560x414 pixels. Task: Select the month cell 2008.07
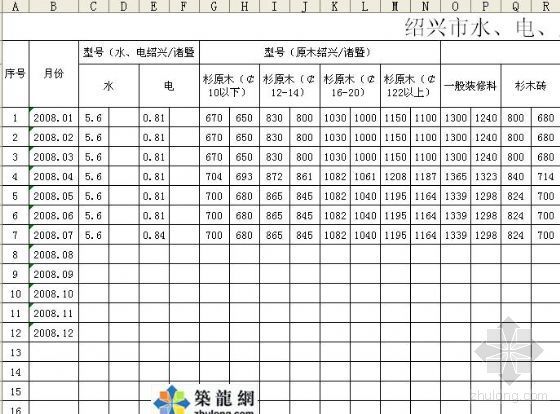(54, 235)
